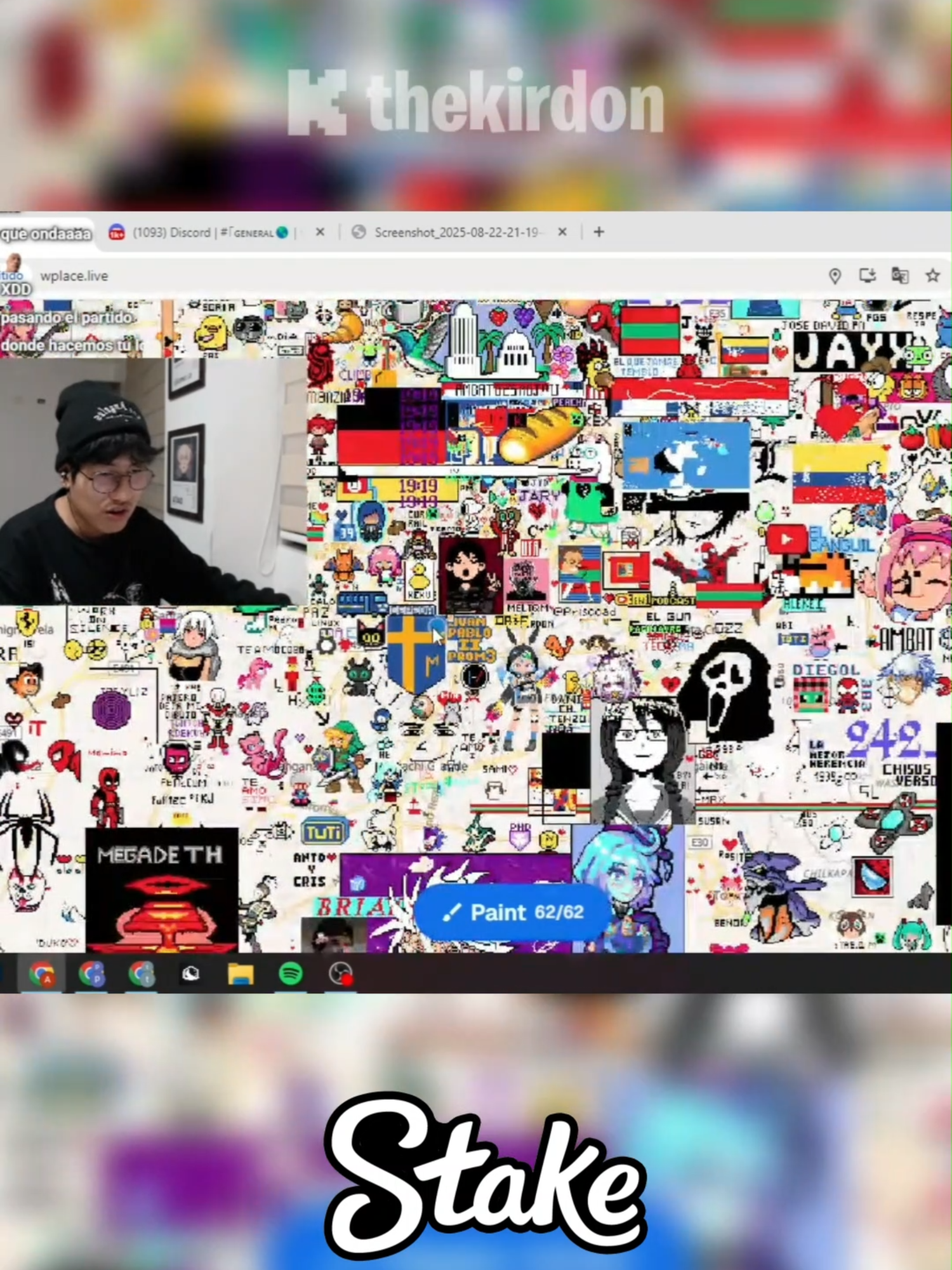This screenshot has height=1270, width=952.
Task: Click the MEGADETH artwork on the canvas
Action: (162, 890)
